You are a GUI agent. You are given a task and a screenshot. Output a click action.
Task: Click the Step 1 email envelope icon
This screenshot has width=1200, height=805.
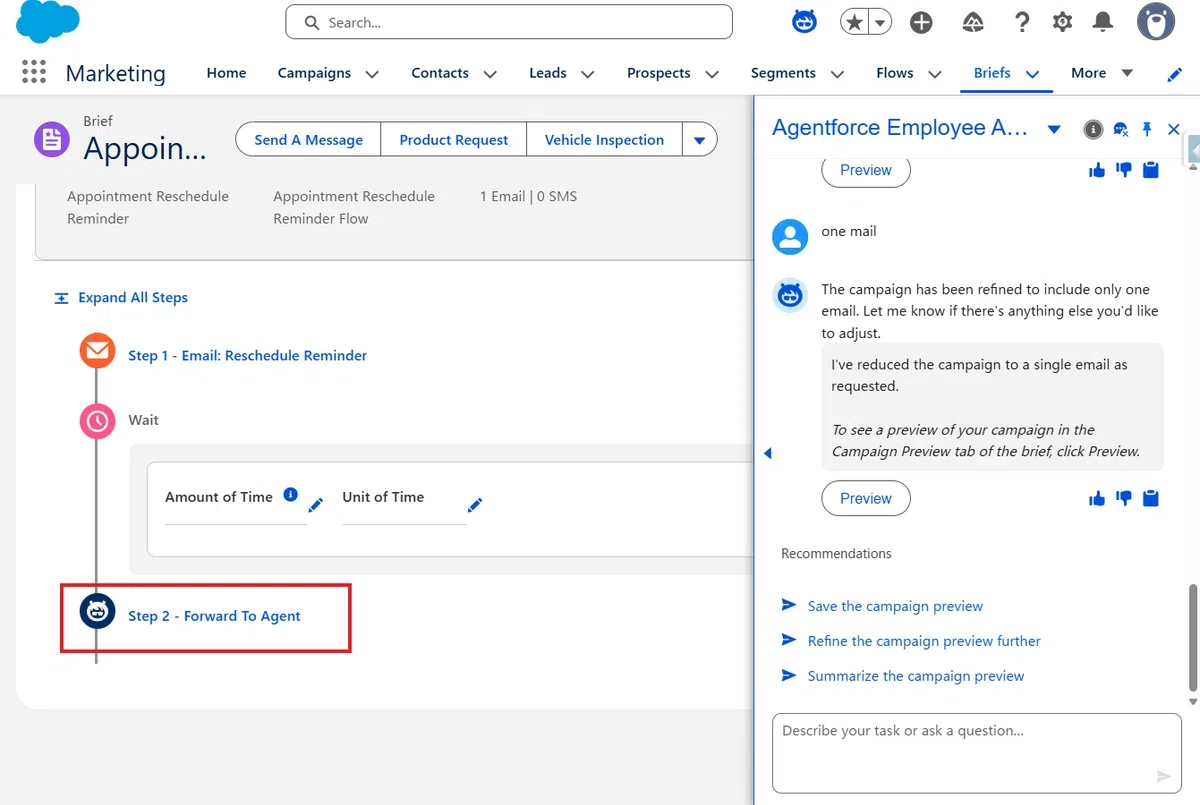coord(97,351)
